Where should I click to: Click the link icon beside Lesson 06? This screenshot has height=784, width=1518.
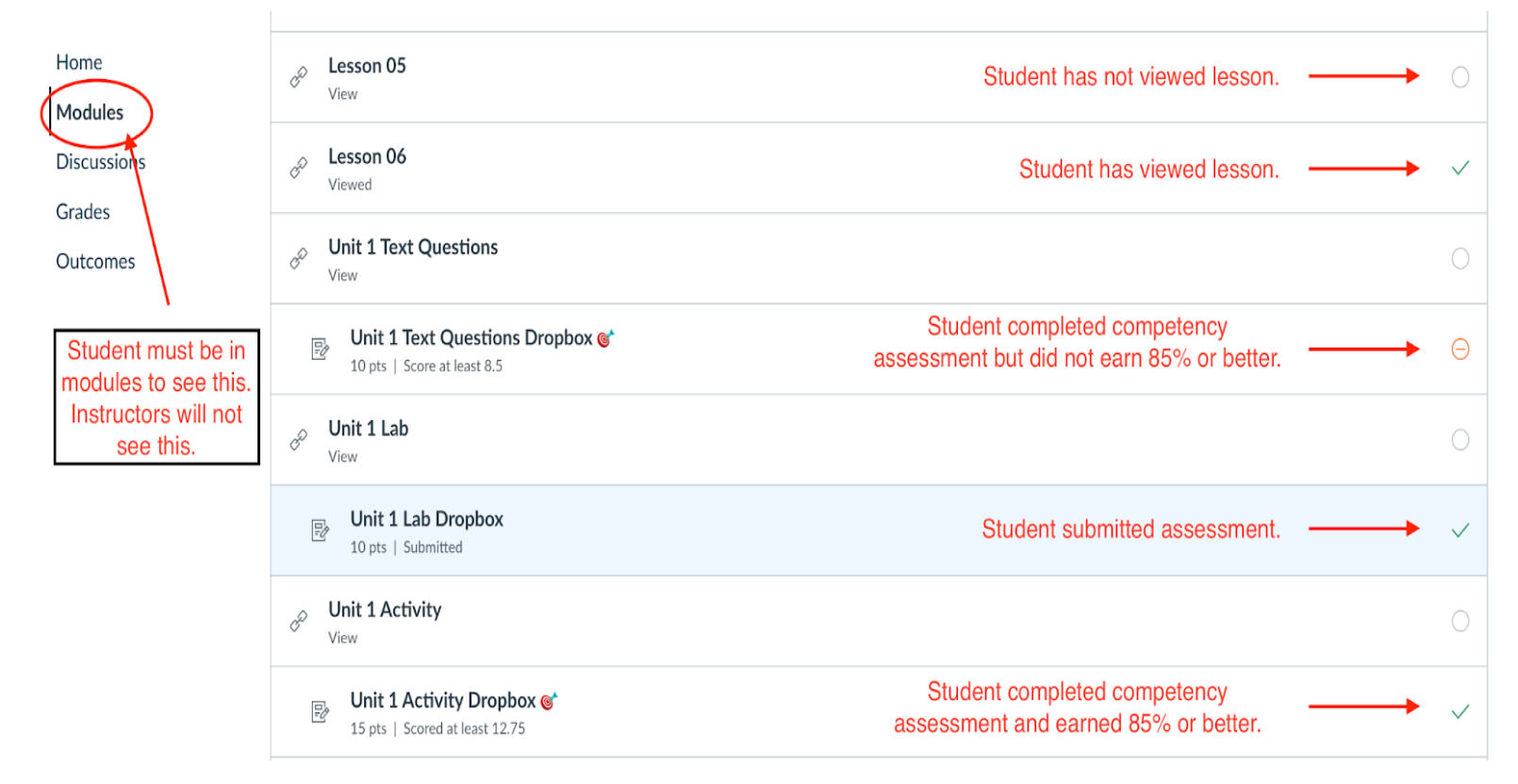pos(299,168)
